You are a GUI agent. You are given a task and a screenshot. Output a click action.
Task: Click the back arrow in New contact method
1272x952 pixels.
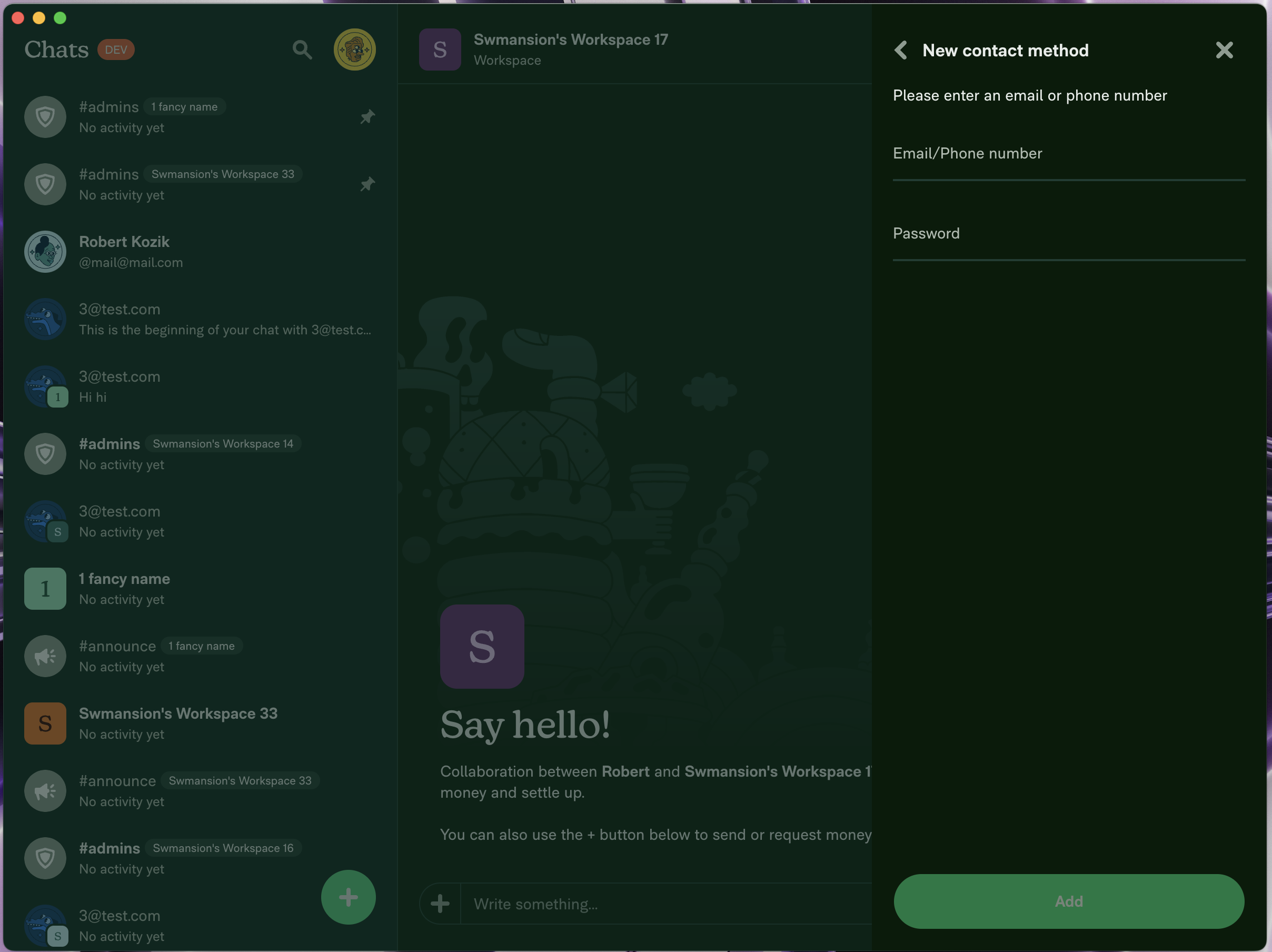[x=901, y=50]
